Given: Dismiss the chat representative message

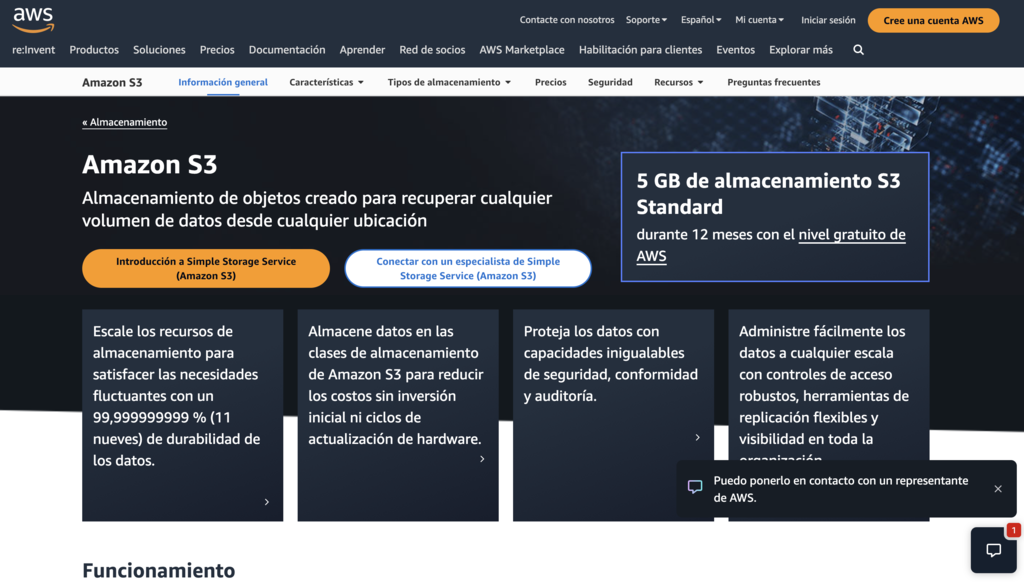Looking at the screenshot, I should [997, 489].
